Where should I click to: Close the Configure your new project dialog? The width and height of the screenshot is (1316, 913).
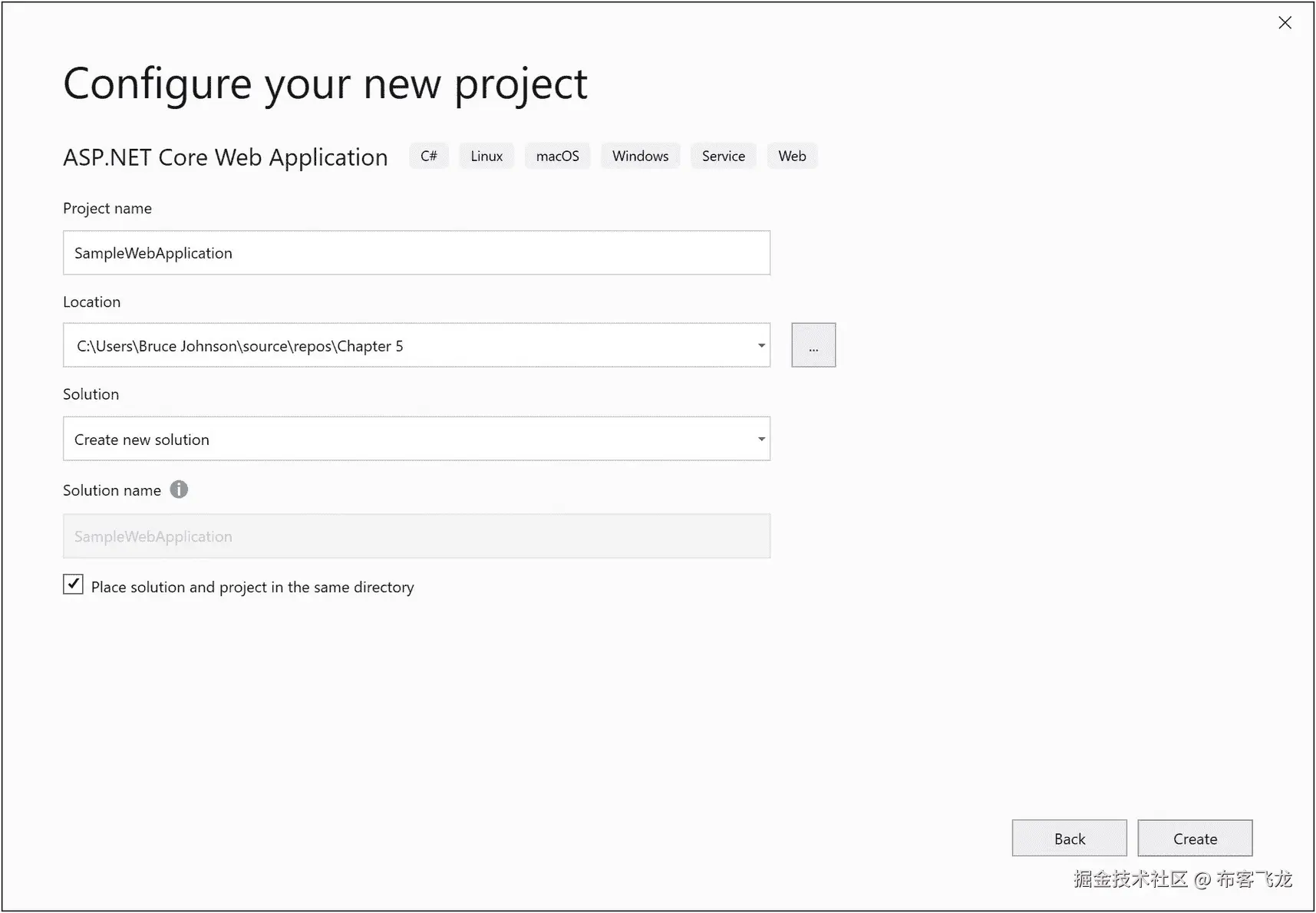tap(1285, 23)
